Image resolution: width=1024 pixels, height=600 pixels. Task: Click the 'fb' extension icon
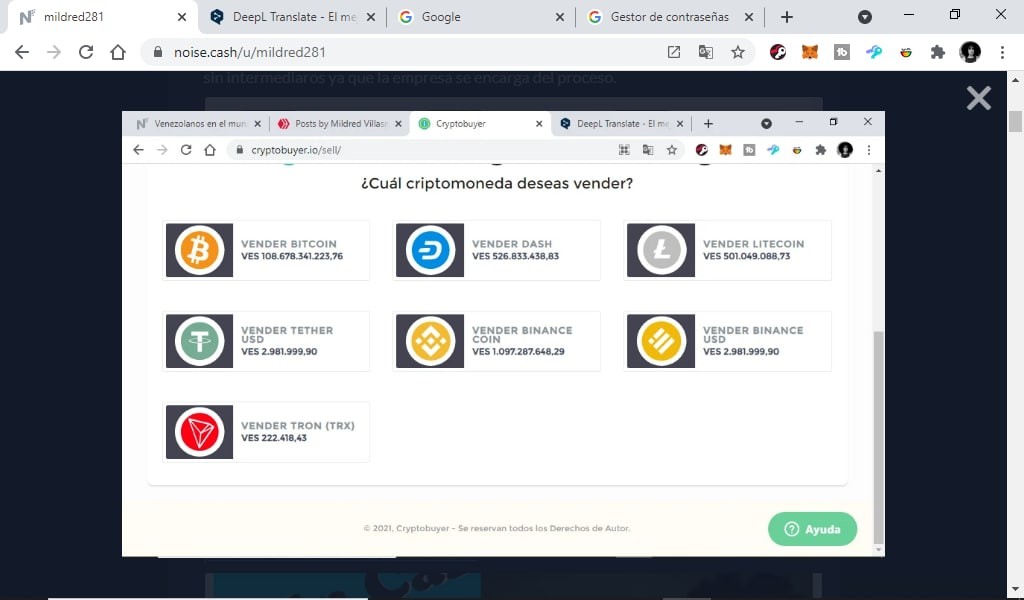pyautogui.click(x=842, y=52)
